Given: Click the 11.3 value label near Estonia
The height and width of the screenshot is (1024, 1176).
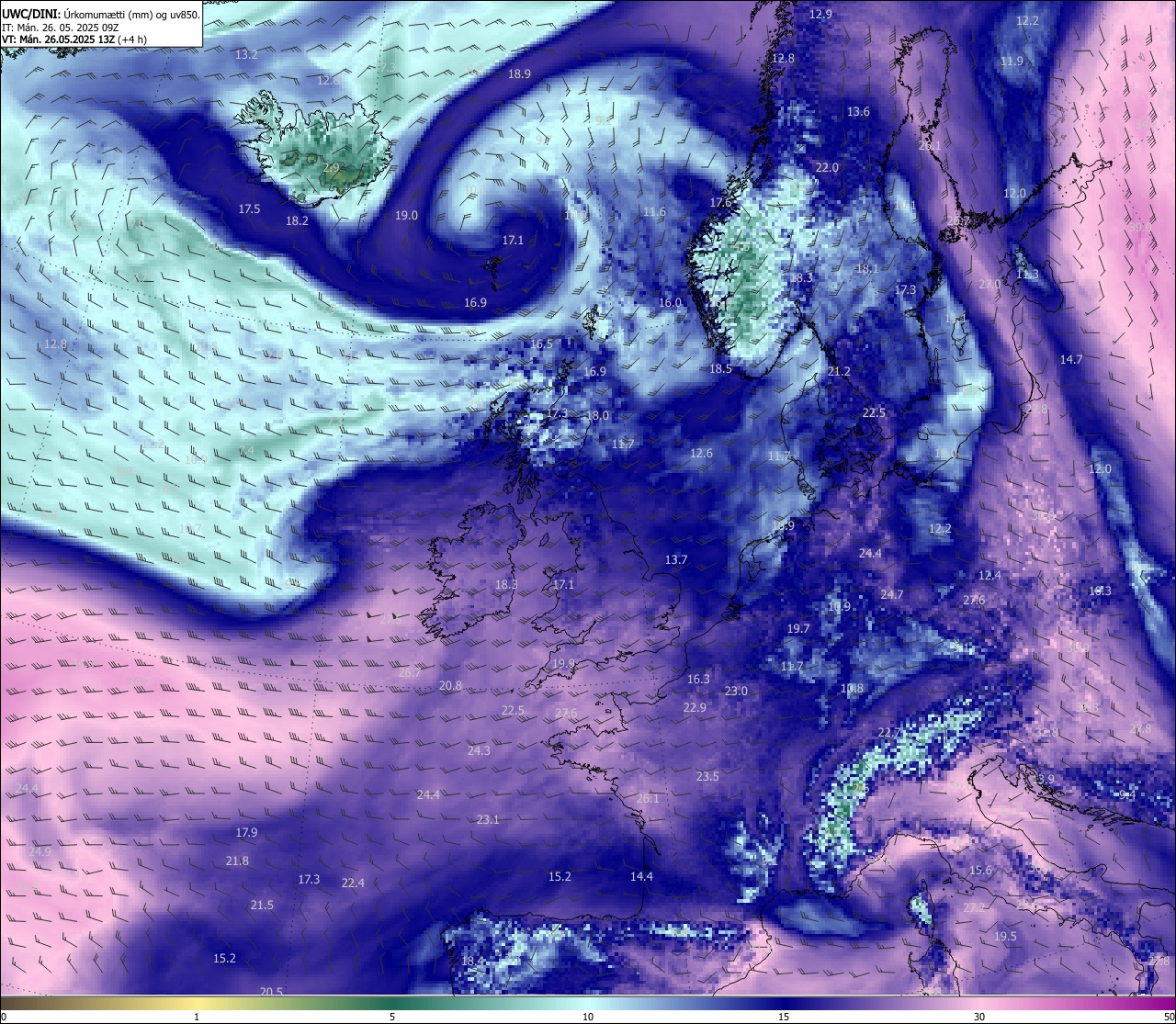Looking at the screenshot, I should pyautogui.click(x=1027, y=275).
